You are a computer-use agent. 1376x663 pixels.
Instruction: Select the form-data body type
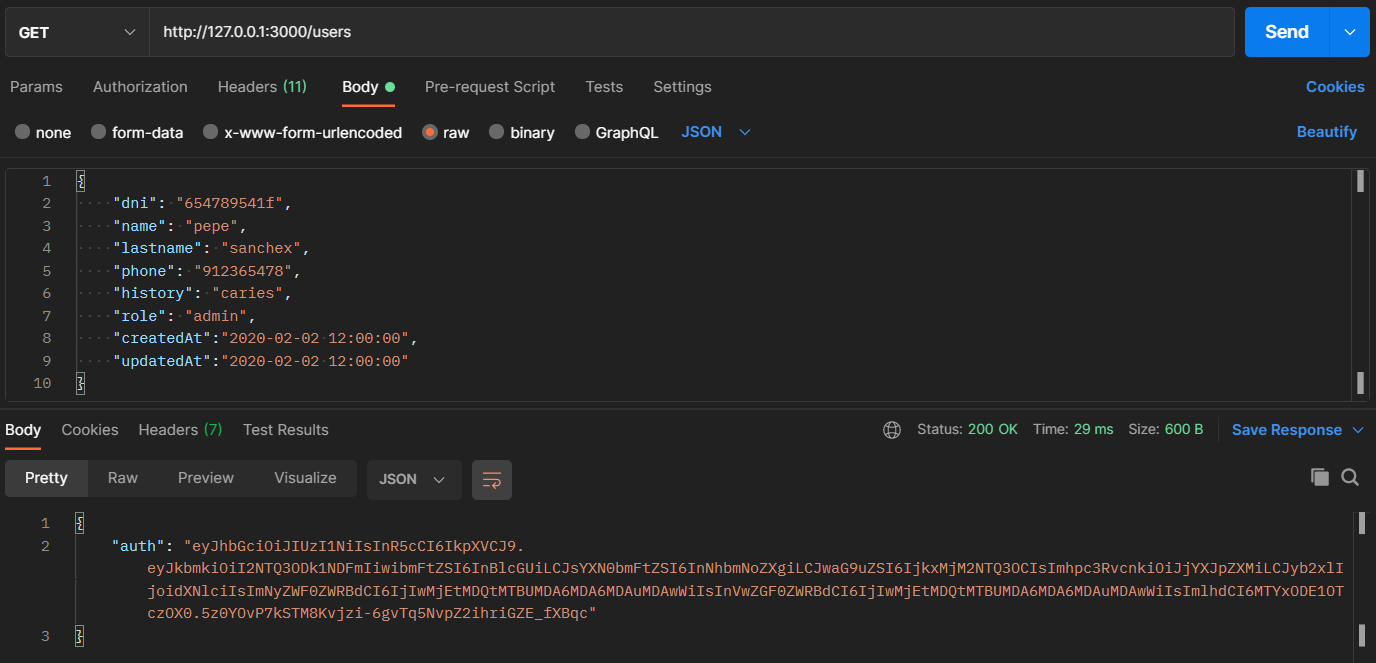[137, 132]
